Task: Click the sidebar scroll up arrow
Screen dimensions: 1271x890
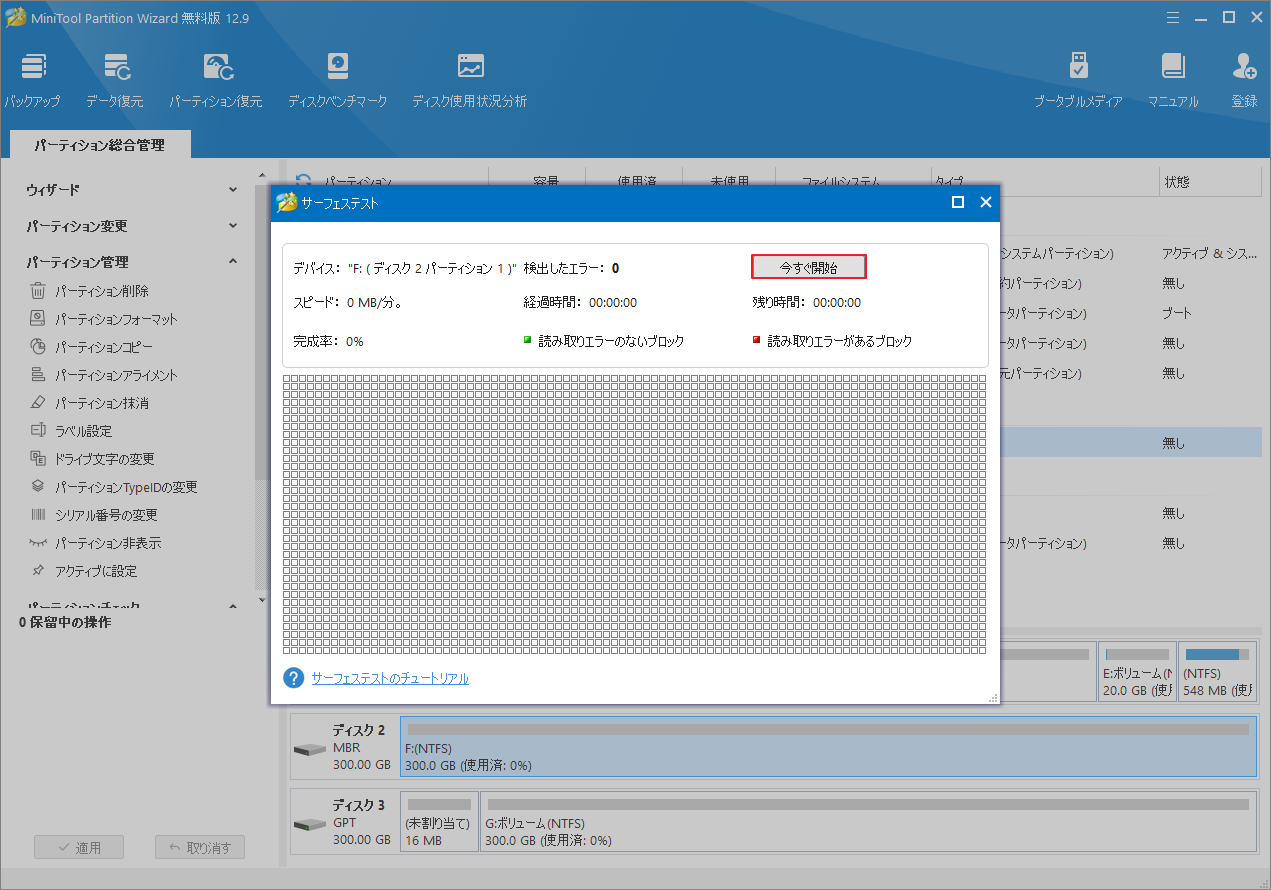Action: 262,177
